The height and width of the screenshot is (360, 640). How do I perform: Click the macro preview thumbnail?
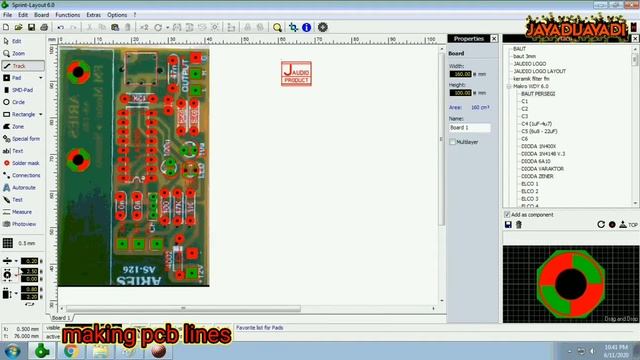coord(571,284)
